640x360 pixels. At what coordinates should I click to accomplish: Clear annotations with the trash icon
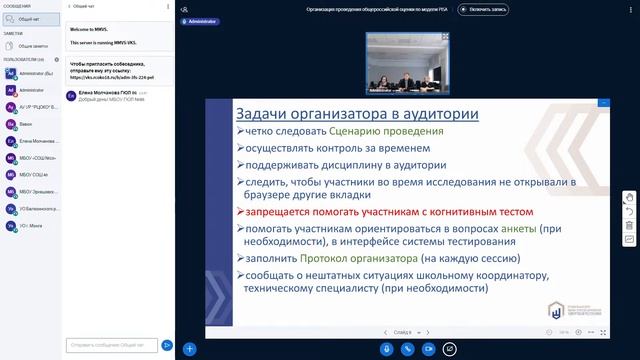pyautogui.click(x=629, y=225)
